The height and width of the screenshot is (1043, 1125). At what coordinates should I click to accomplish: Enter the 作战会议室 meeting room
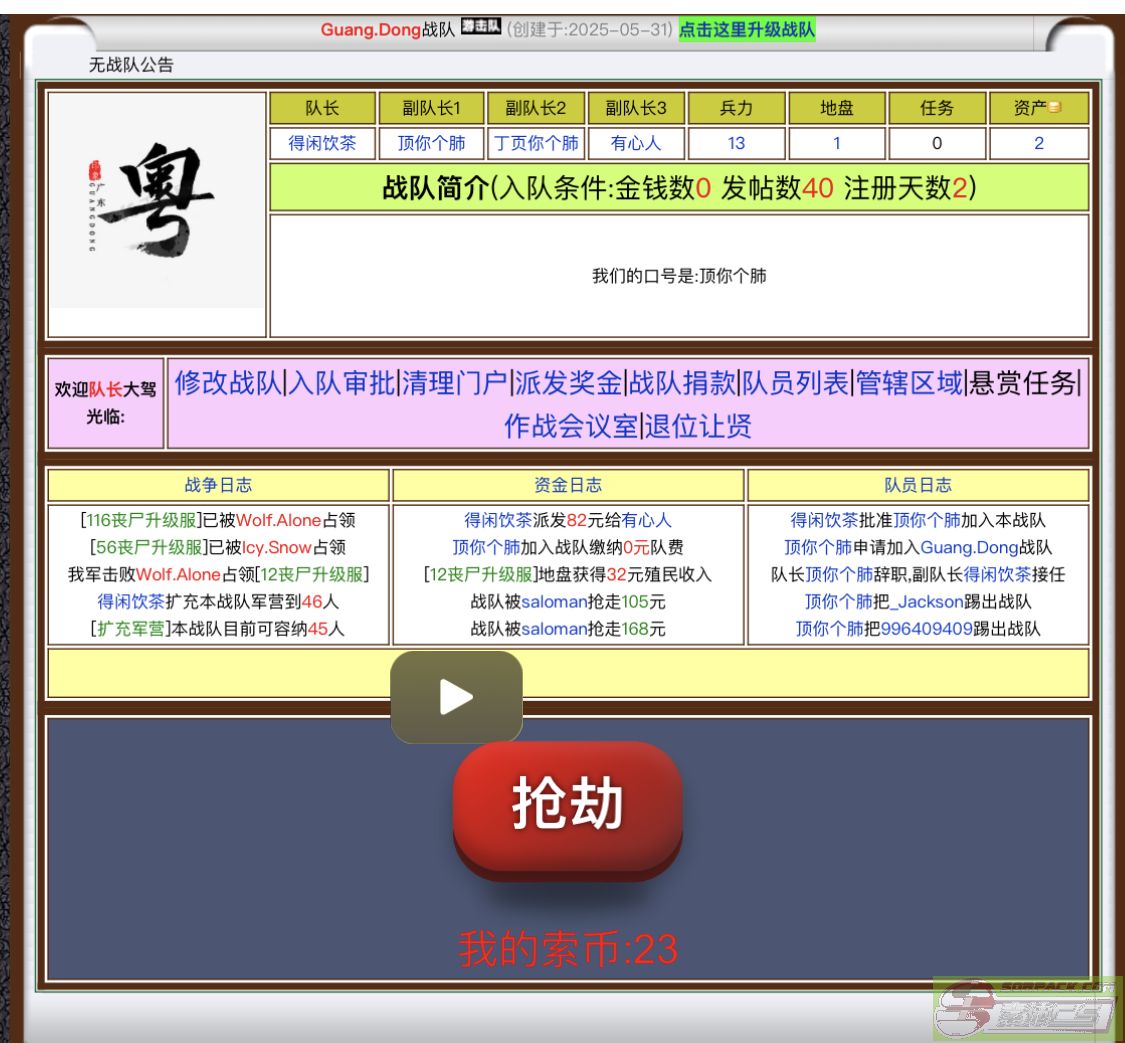coord(570,427)
